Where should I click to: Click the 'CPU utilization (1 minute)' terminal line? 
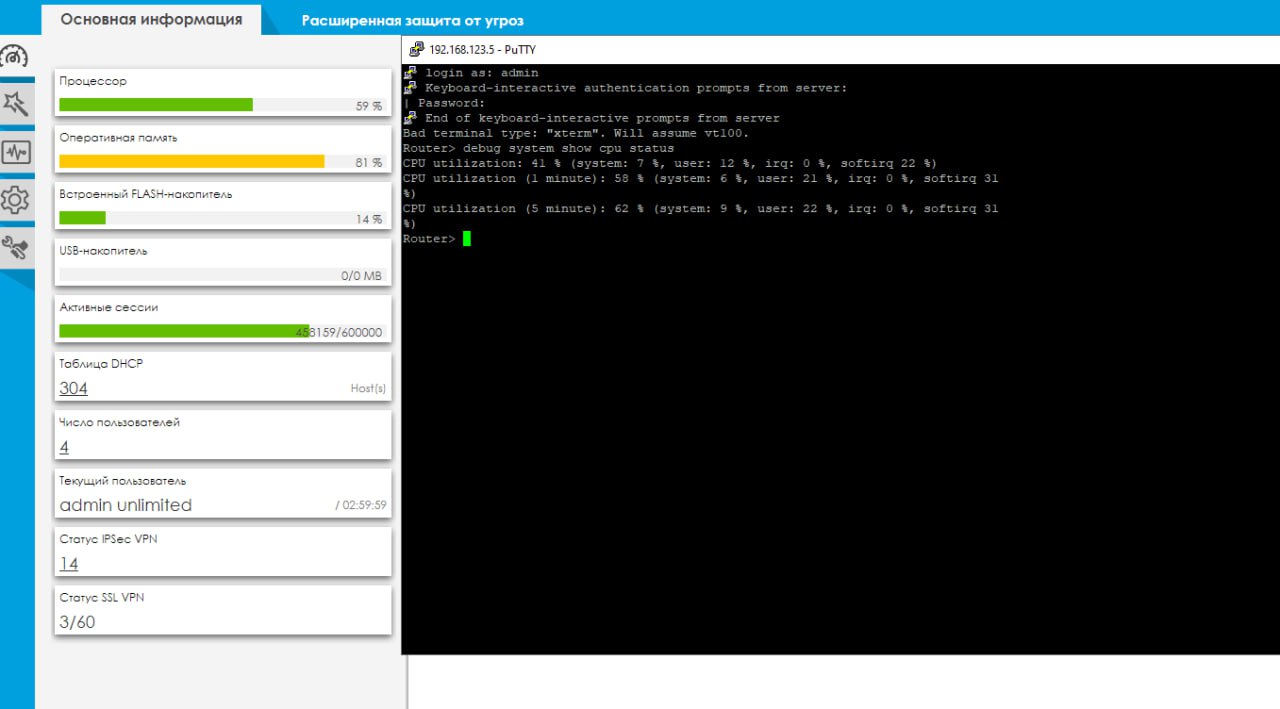click(x=700, y=178)
